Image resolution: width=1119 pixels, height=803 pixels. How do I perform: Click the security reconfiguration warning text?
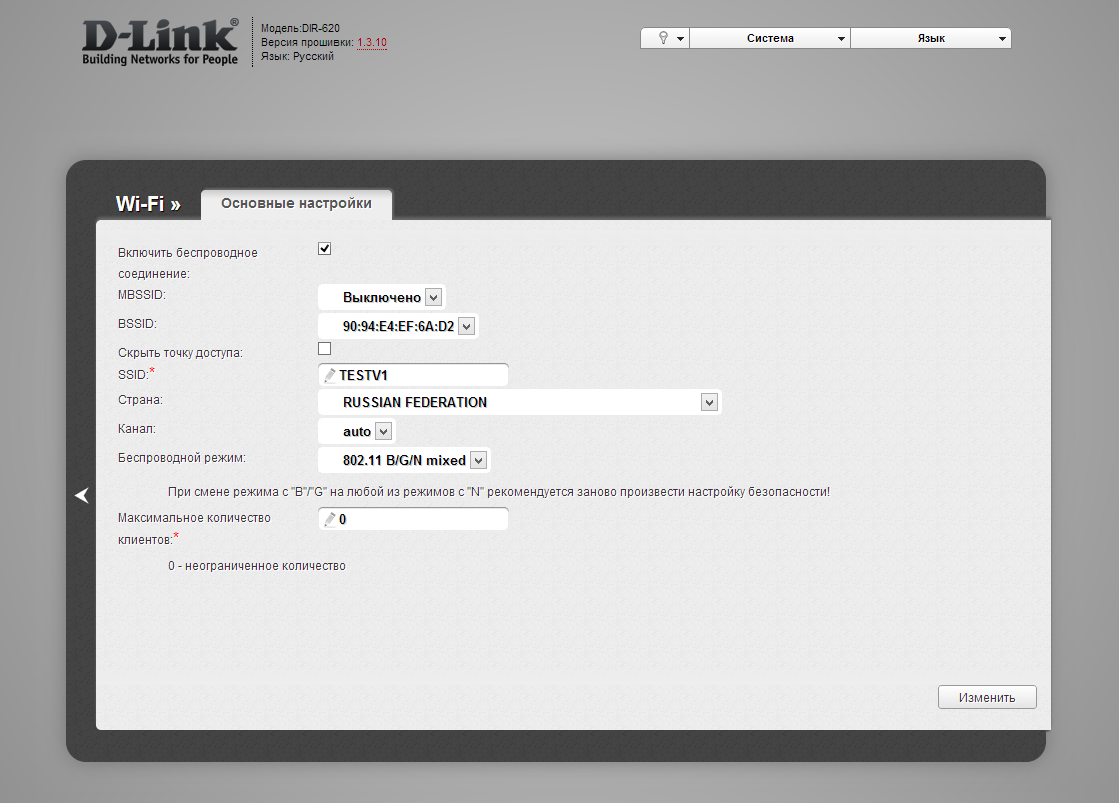click(499, 492)
